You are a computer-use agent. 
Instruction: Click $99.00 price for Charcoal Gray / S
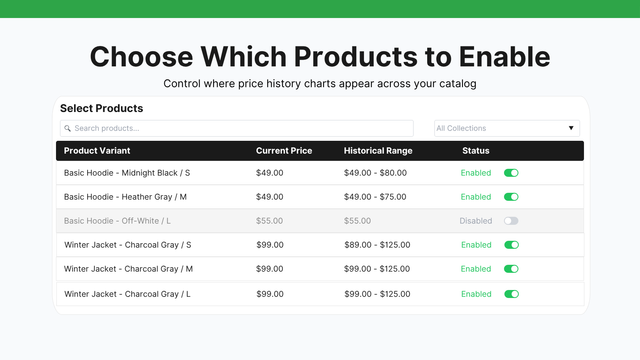coord(270,245)
